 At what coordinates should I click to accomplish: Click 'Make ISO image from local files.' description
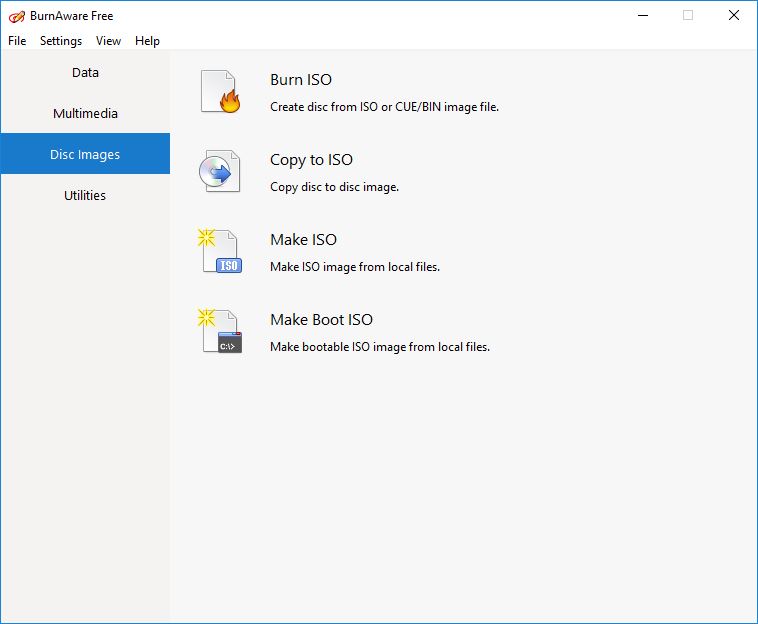click(x=355, y=266)
